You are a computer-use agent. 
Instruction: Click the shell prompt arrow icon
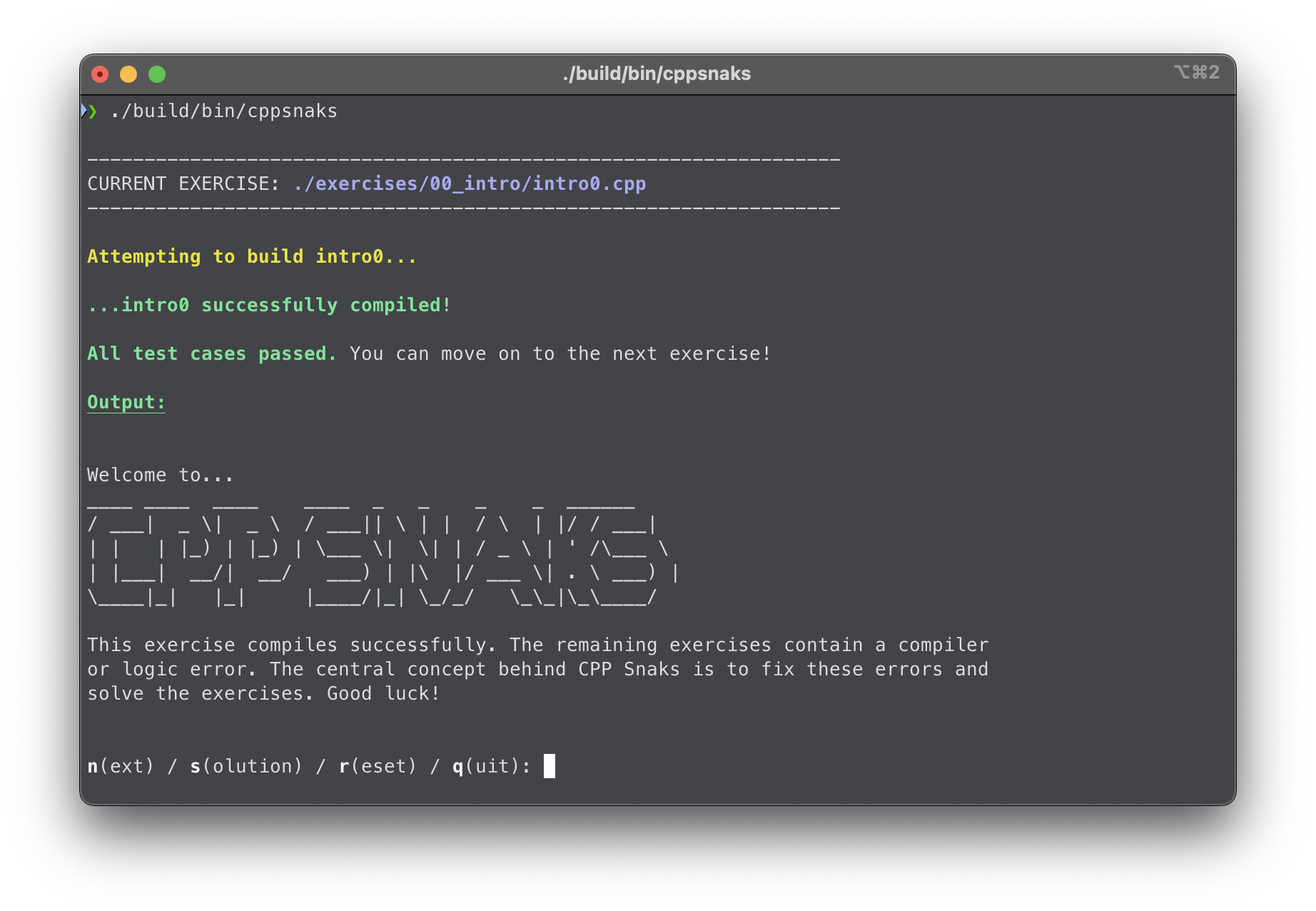click(89, 111)
